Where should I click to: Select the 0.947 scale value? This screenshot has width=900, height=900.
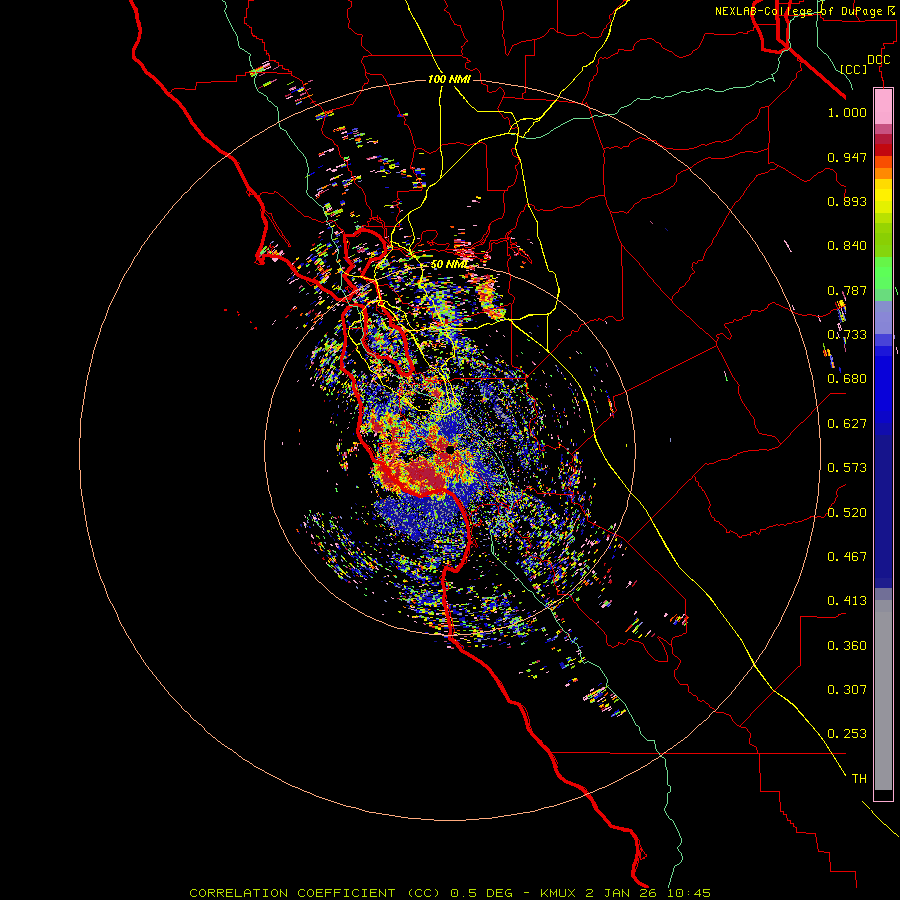(847, 157)
